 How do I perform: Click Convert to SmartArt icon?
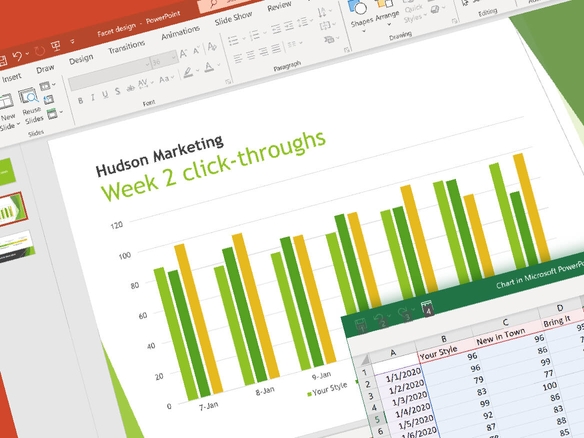coord(329,39)
